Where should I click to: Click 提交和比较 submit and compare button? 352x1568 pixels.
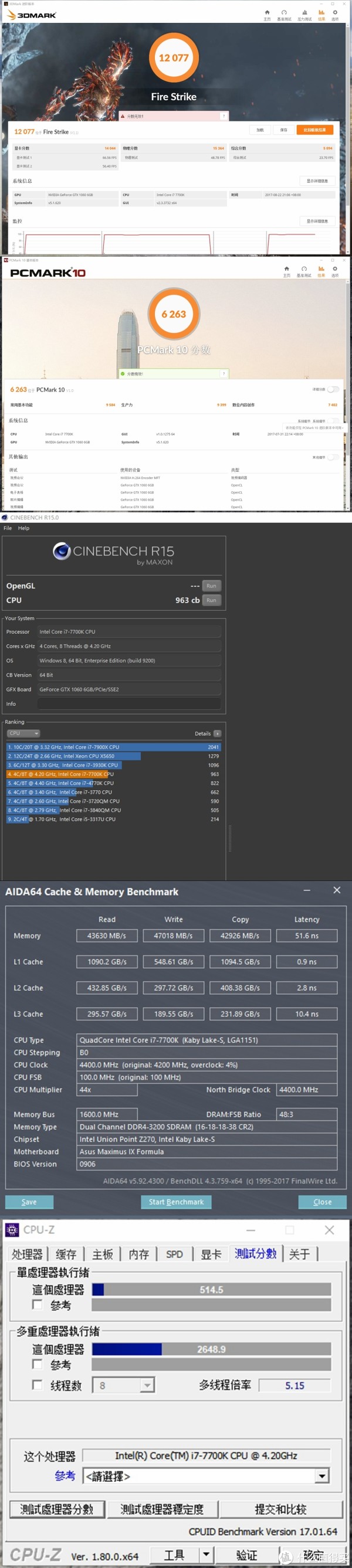point(280,1509)
